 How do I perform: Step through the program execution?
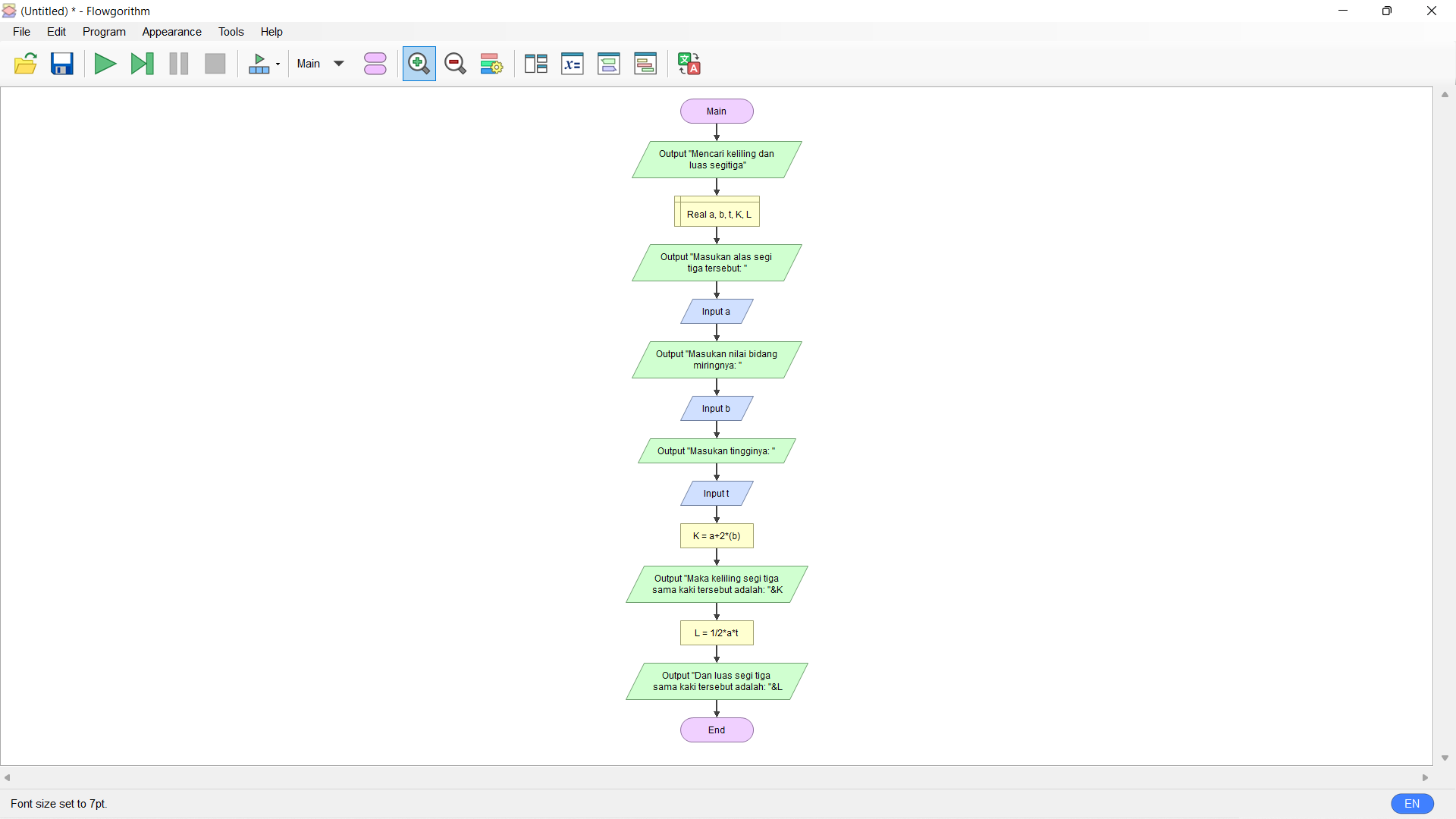[x=142, y=64]
